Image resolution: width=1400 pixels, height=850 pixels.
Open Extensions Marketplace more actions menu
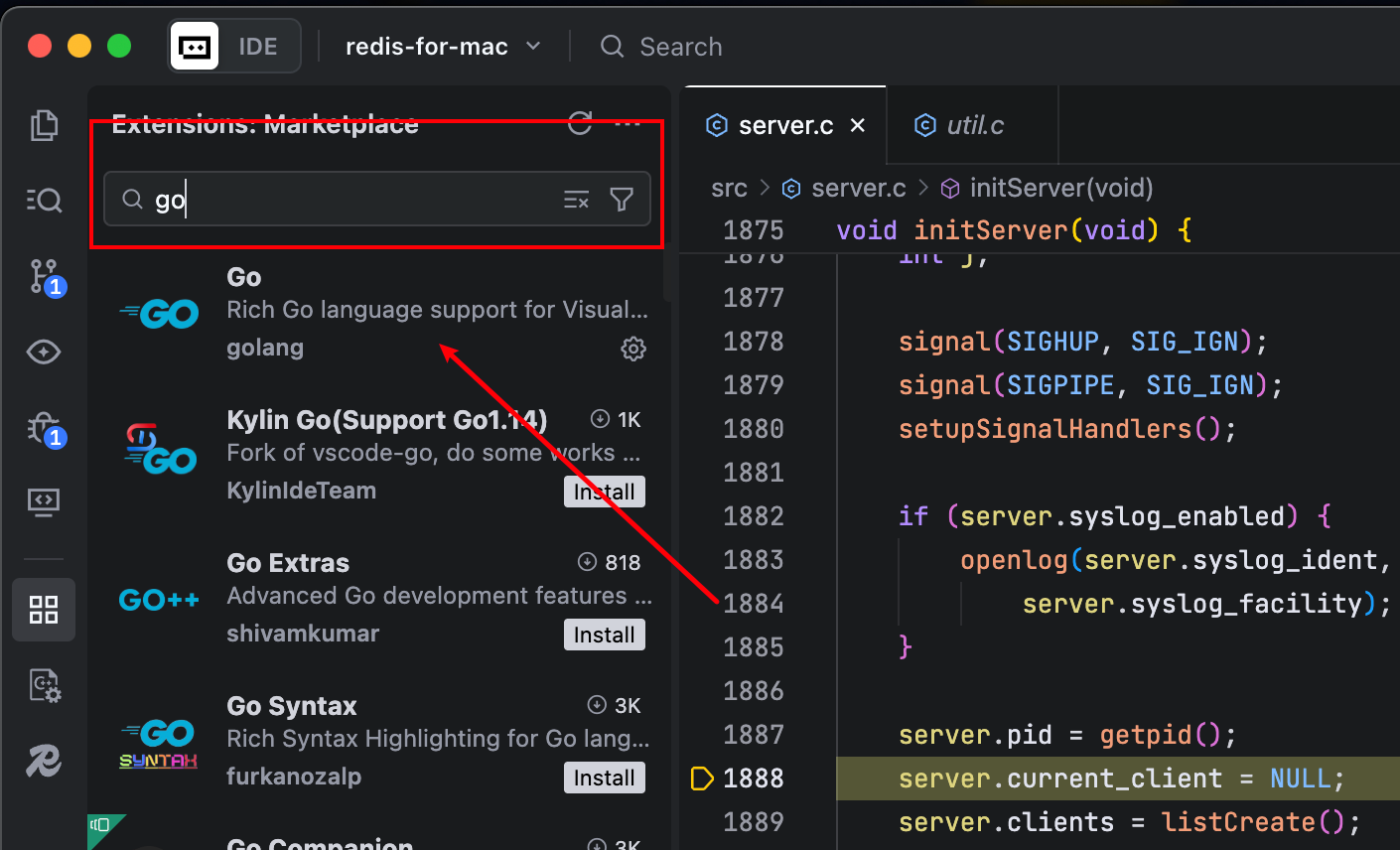click(x=628, y=123)
